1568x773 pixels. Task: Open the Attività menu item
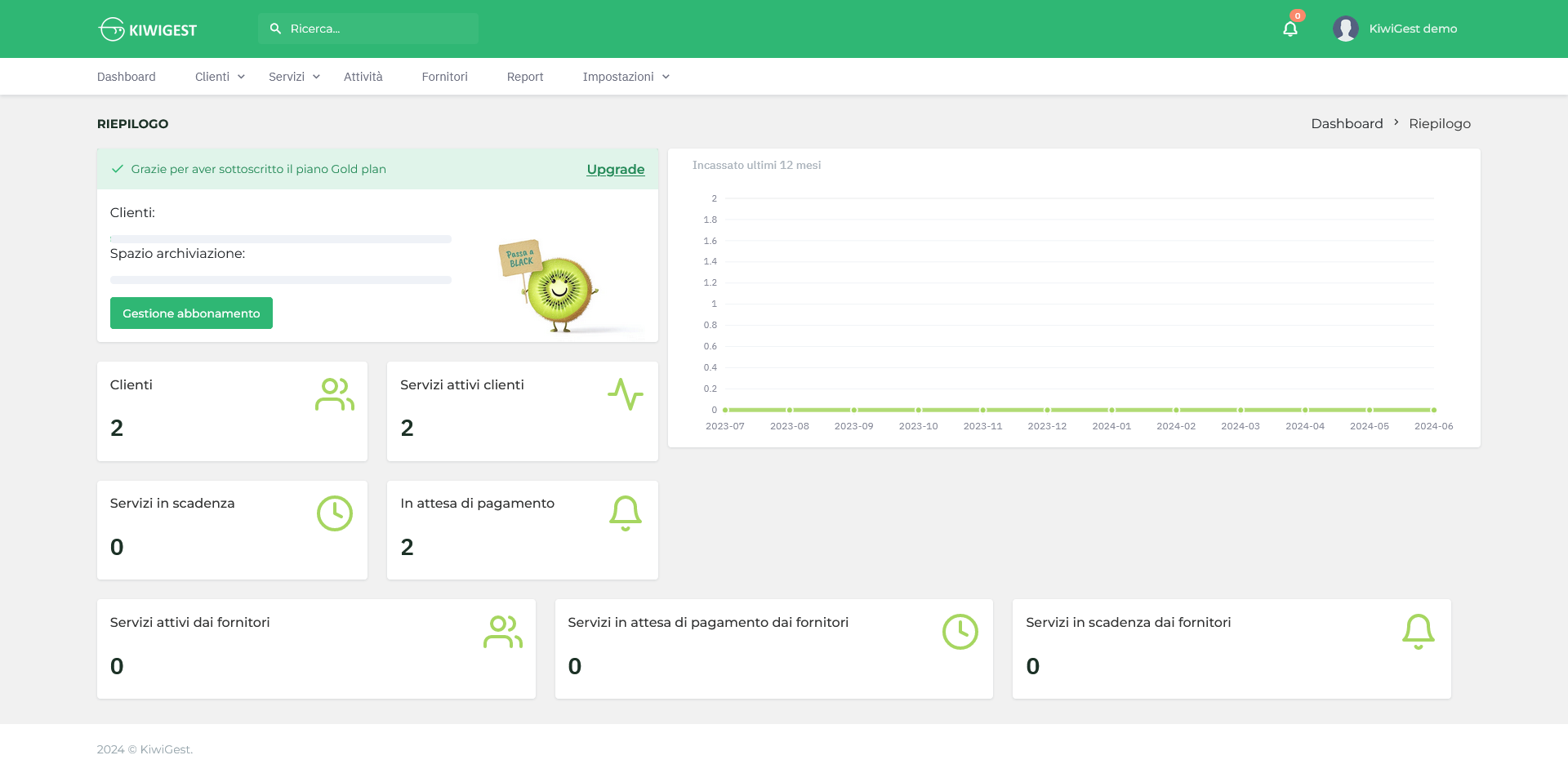363,77
